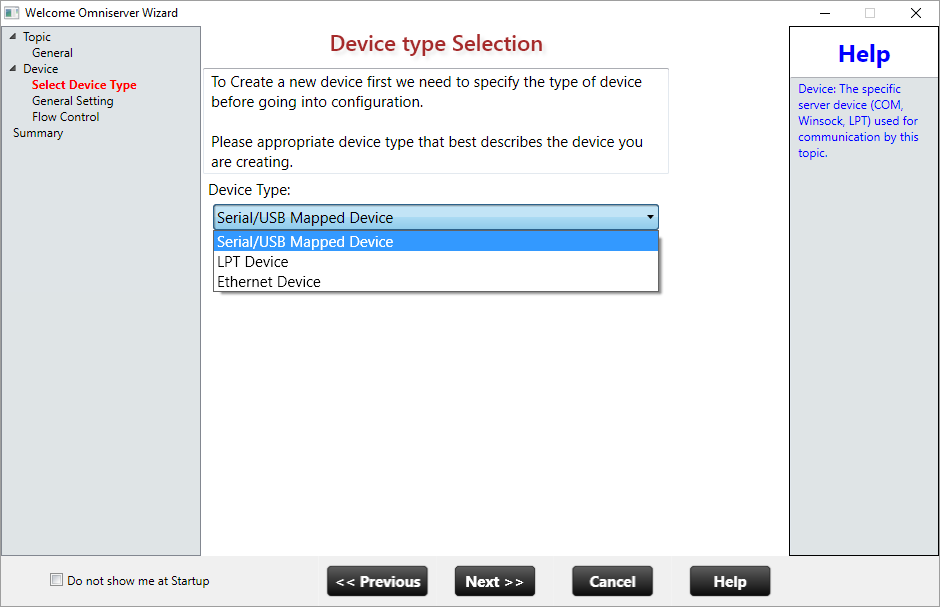Jump to Summary in the tree
The width and height of the screenshot is (940, 607).
38,133
